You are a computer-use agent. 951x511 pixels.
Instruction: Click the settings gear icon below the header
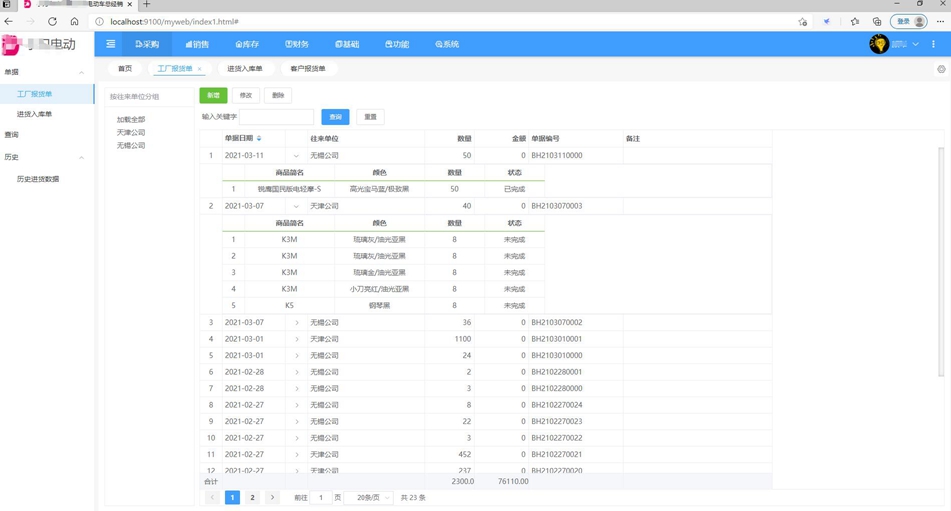[x=941, y=70]
